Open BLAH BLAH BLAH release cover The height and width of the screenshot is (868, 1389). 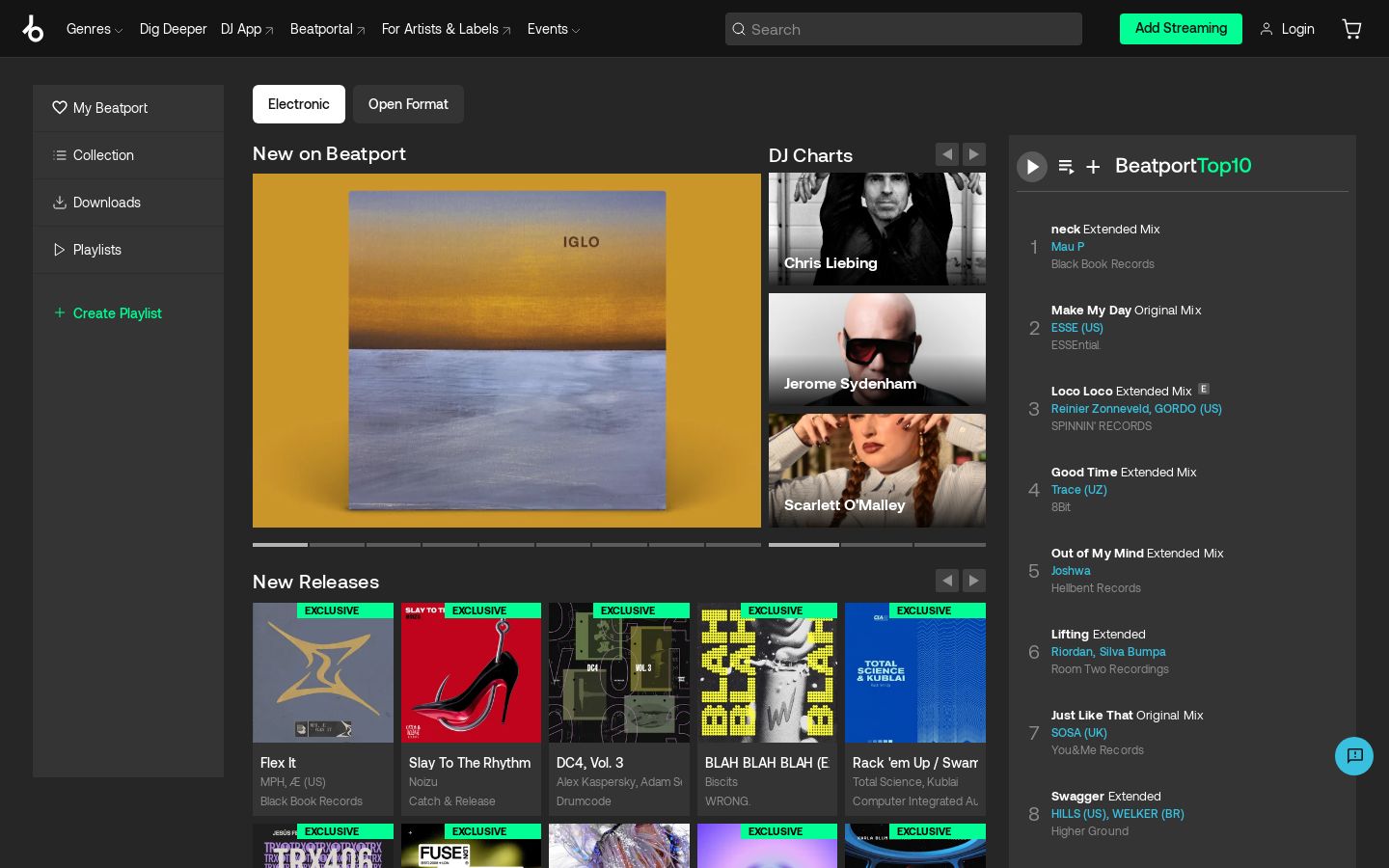click(x=767, y=673)
